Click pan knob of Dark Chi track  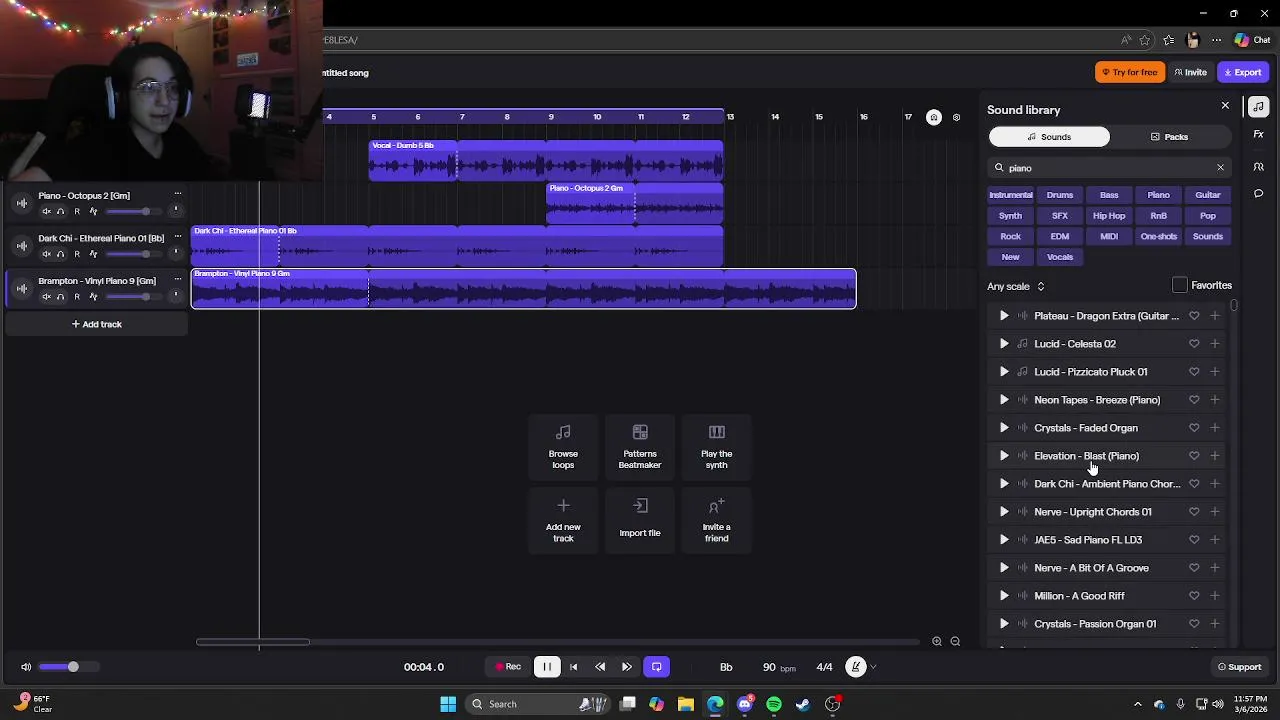coord(175,253)
